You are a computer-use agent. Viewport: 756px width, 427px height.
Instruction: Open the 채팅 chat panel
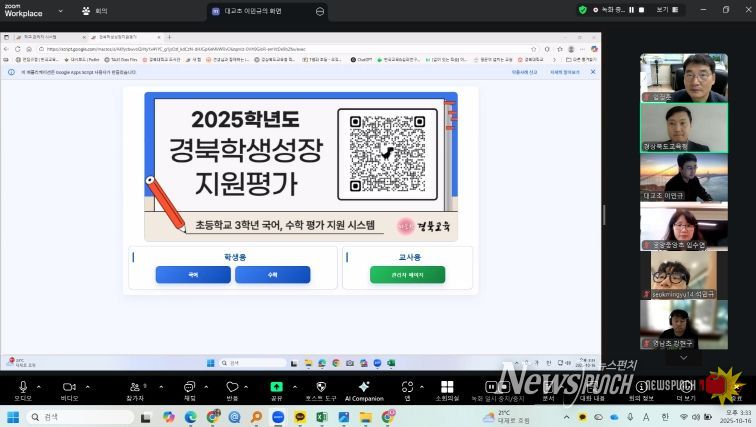click(189, 386)
